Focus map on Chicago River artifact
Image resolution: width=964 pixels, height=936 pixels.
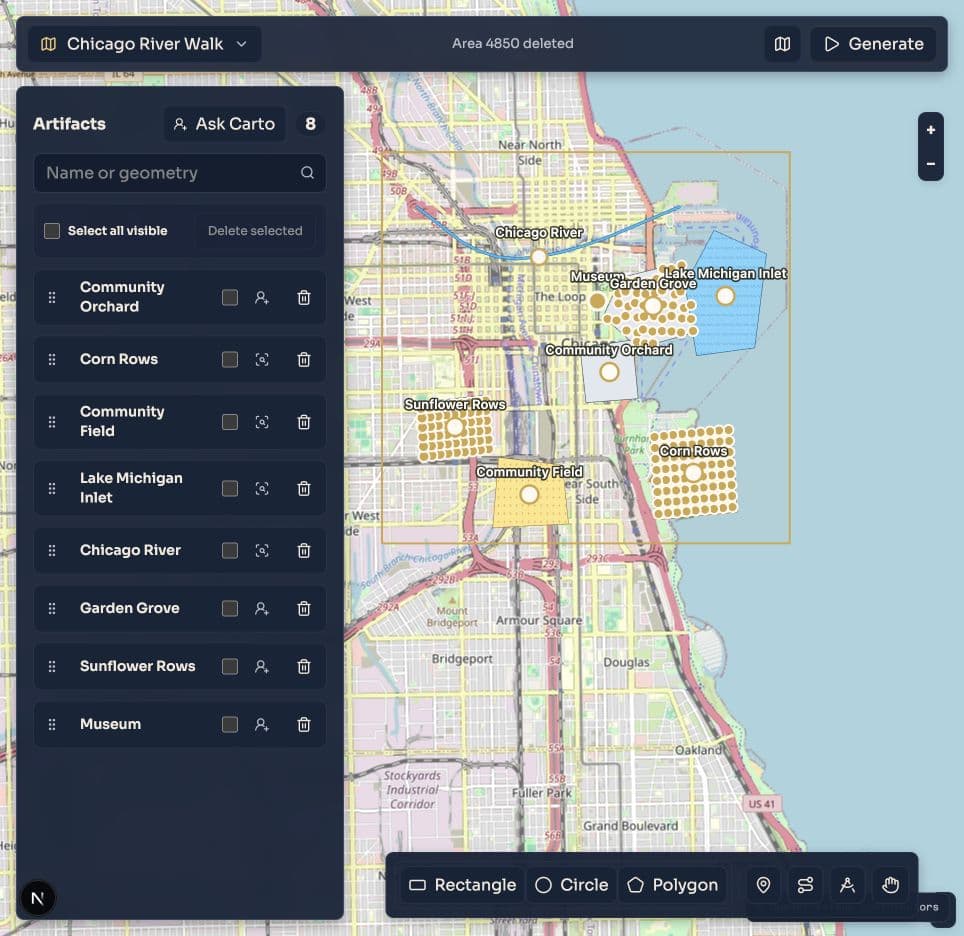262,550
